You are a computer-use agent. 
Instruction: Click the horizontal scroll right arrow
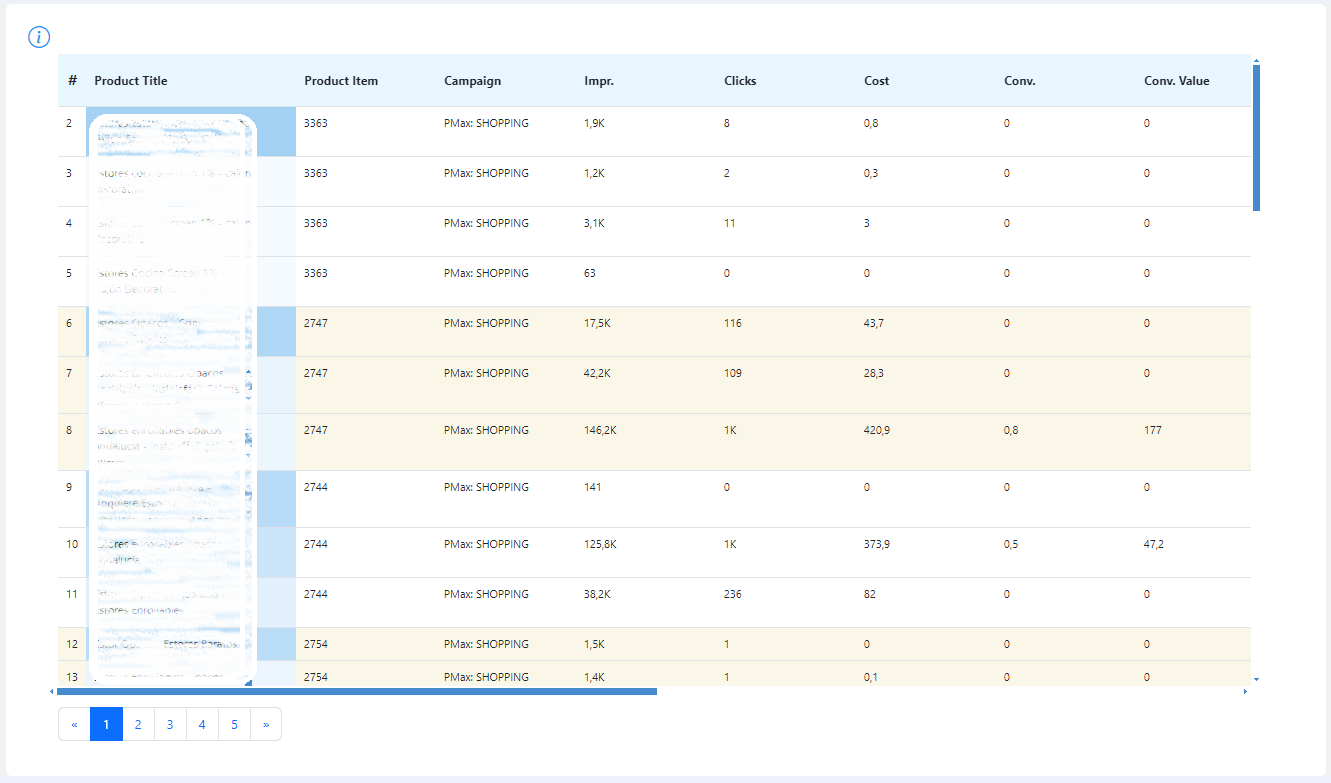pos(1245,691)
